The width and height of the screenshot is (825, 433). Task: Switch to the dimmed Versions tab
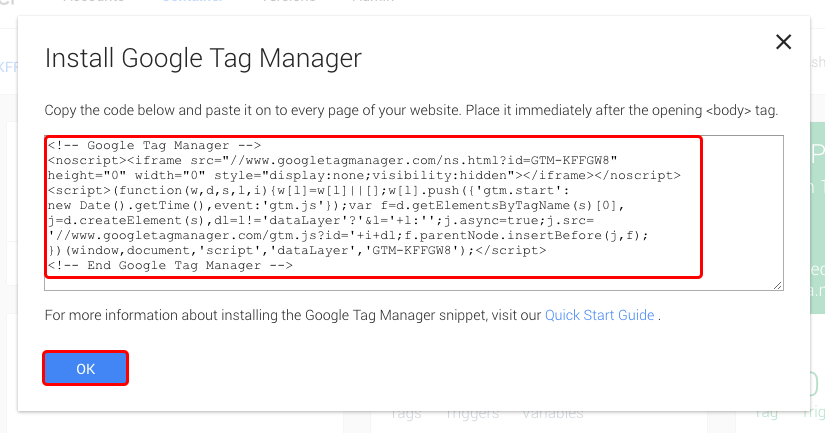(x=289, y=2)
